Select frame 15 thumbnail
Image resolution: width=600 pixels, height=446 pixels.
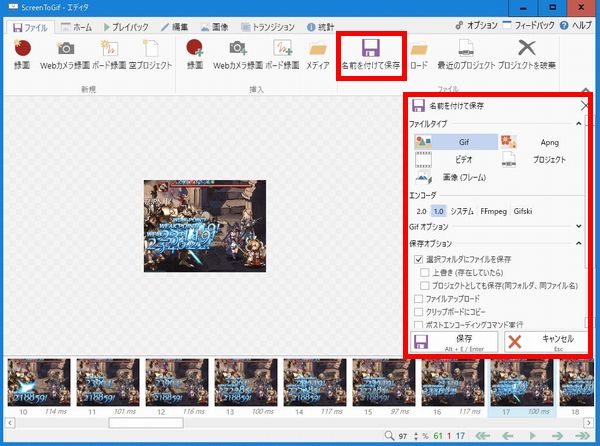pyautogui.click(x=384, y=383)
